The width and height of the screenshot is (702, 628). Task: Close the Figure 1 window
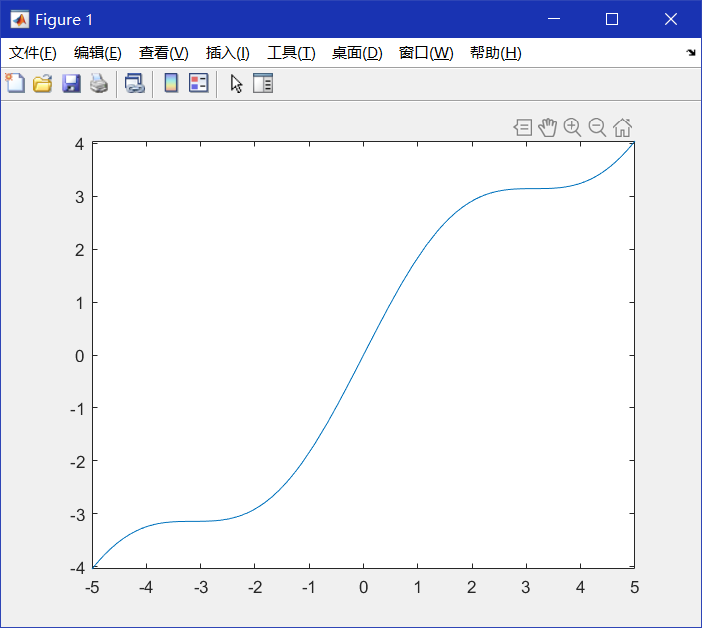[671, 19]
